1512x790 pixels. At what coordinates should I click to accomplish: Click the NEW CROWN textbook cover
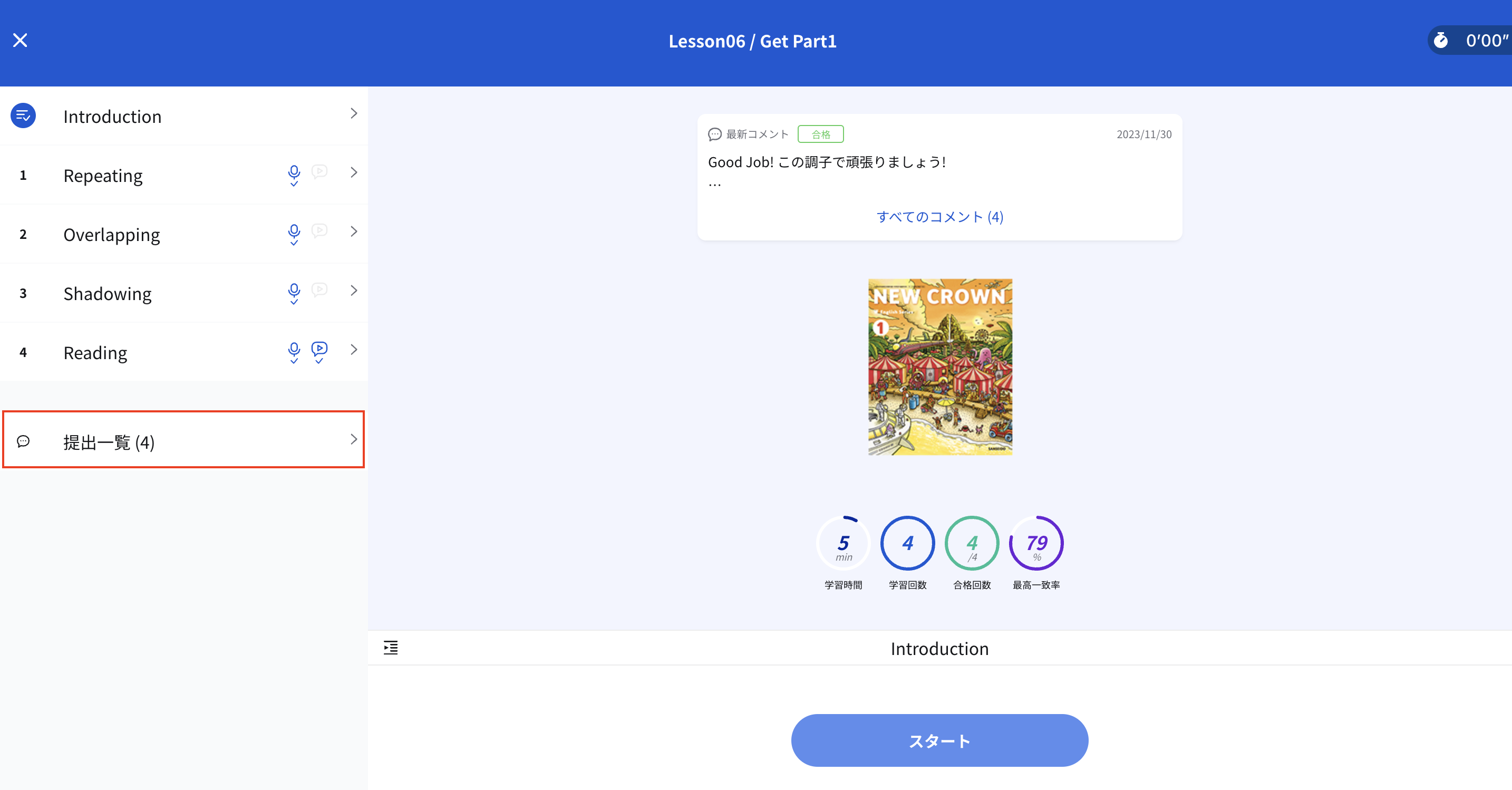click(x=941, y=367)
